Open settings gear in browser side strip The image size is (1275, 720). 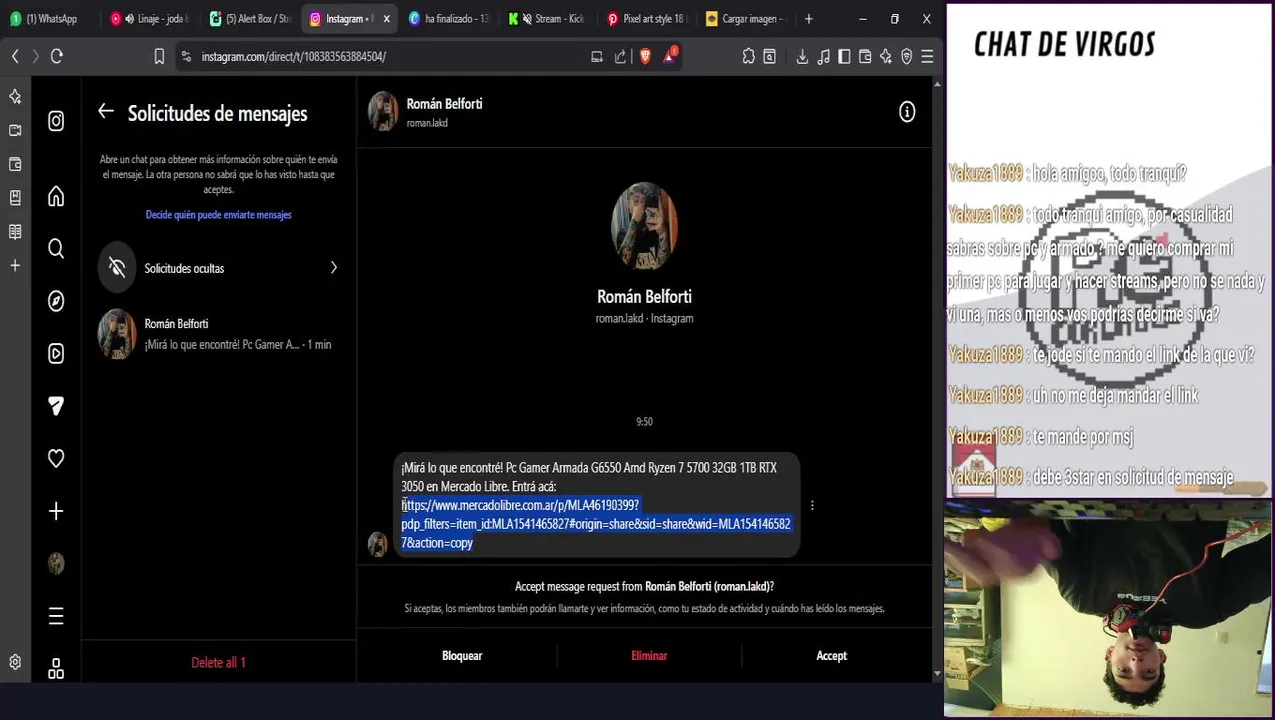[x=15, y=662]
